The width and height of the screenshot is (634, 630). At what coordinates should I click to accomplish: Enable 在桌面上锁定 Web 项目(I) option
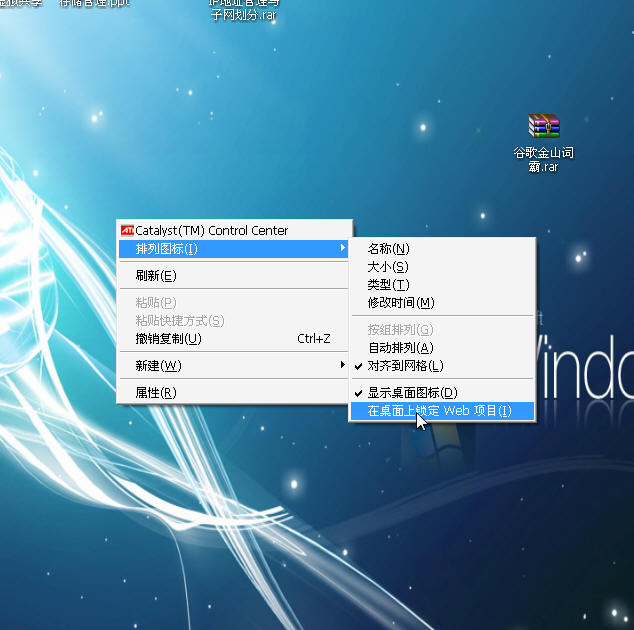[439, 411]
